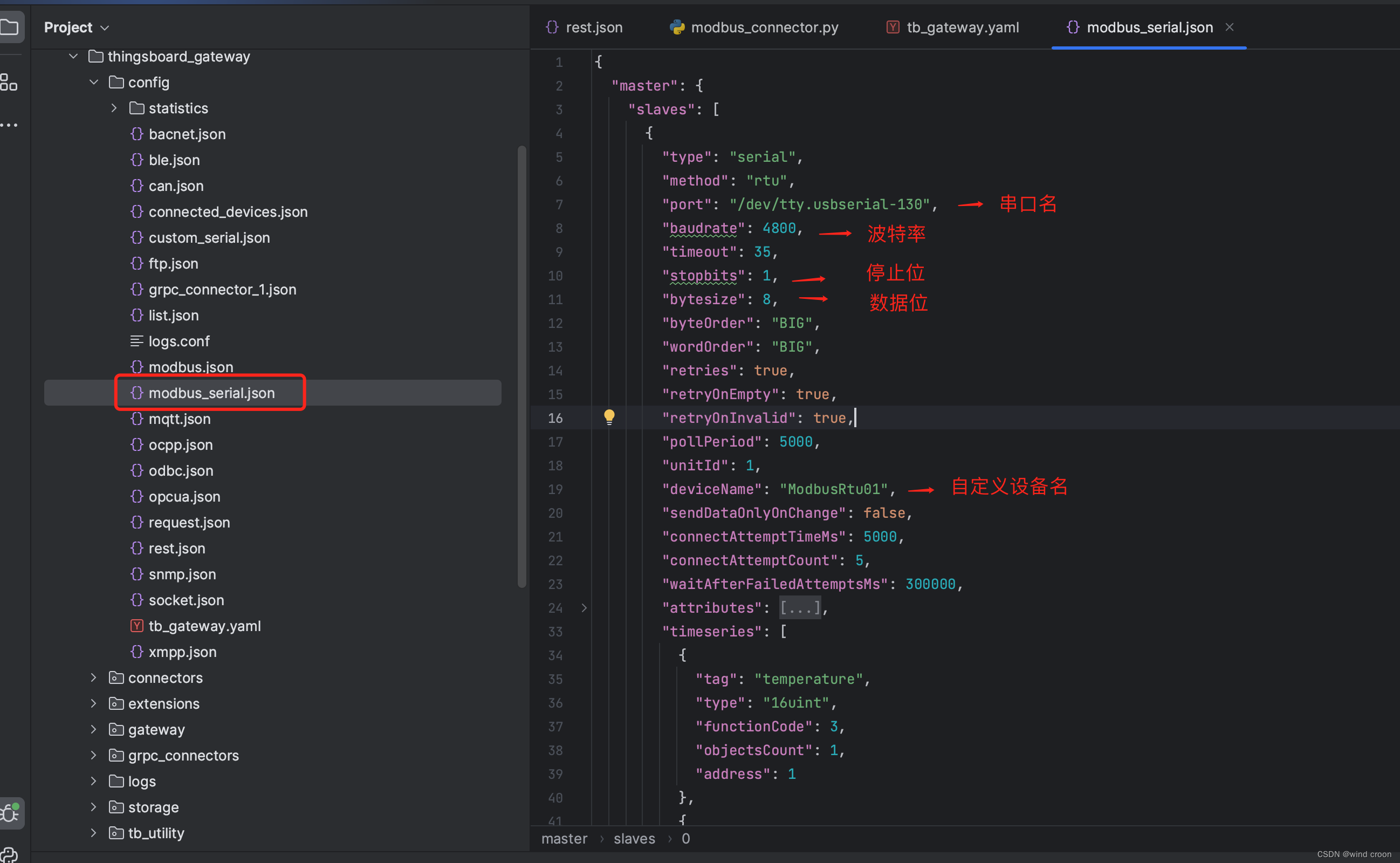Screen dimensions: 1400x863
Task: Click the slaves breadcrumb
Action: pyautogui.click(x=634, y=838)
